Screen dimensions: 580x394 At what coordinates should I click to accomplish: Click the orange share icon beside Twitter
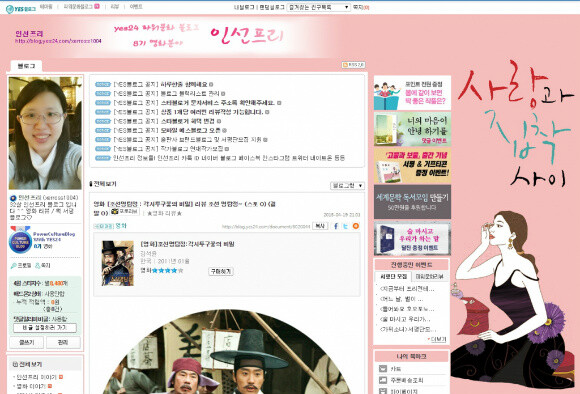point(355,226)
